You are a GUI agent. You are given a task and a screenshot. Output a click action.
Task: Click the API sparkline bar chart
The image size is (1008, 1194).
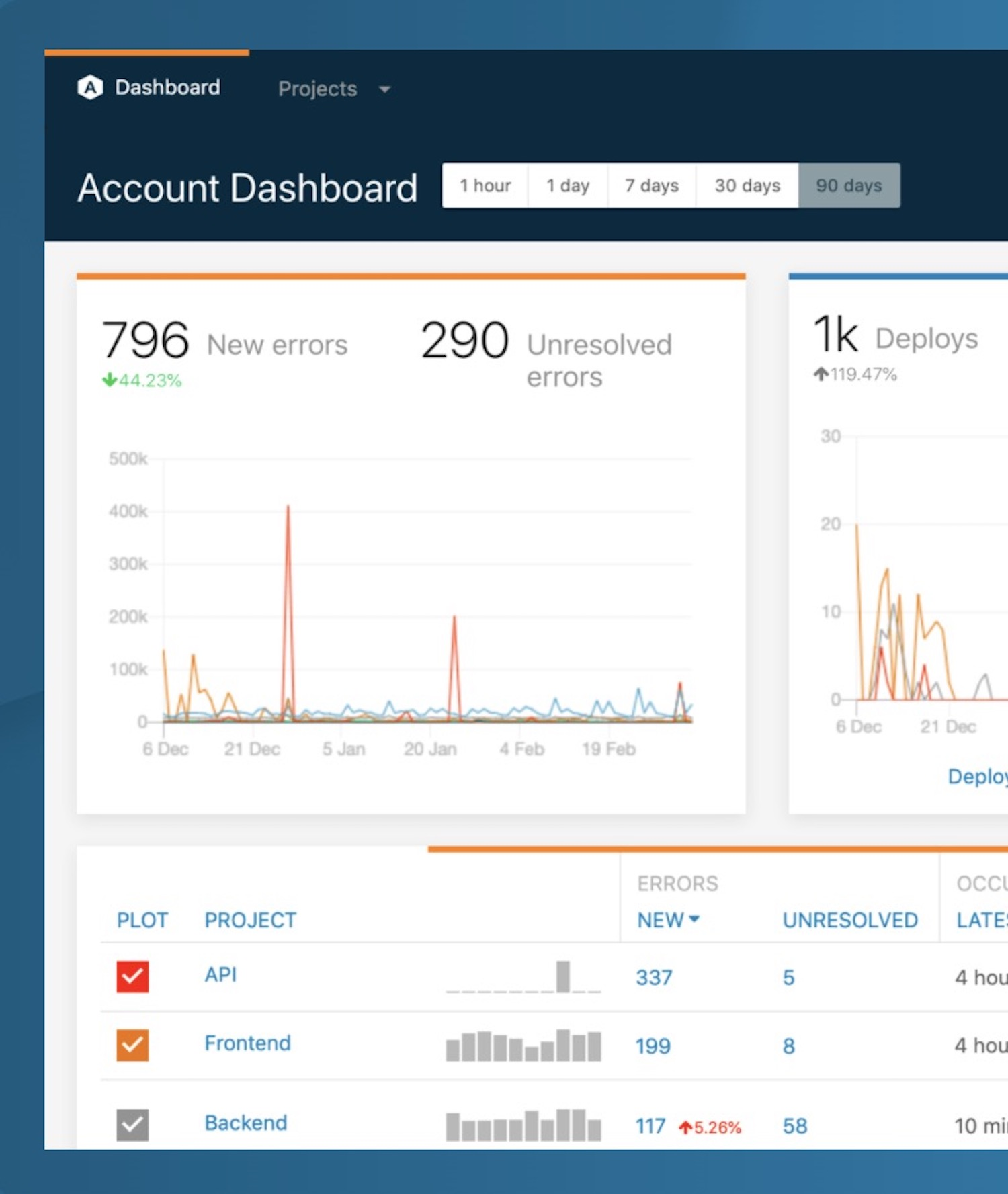click(523, 977)
